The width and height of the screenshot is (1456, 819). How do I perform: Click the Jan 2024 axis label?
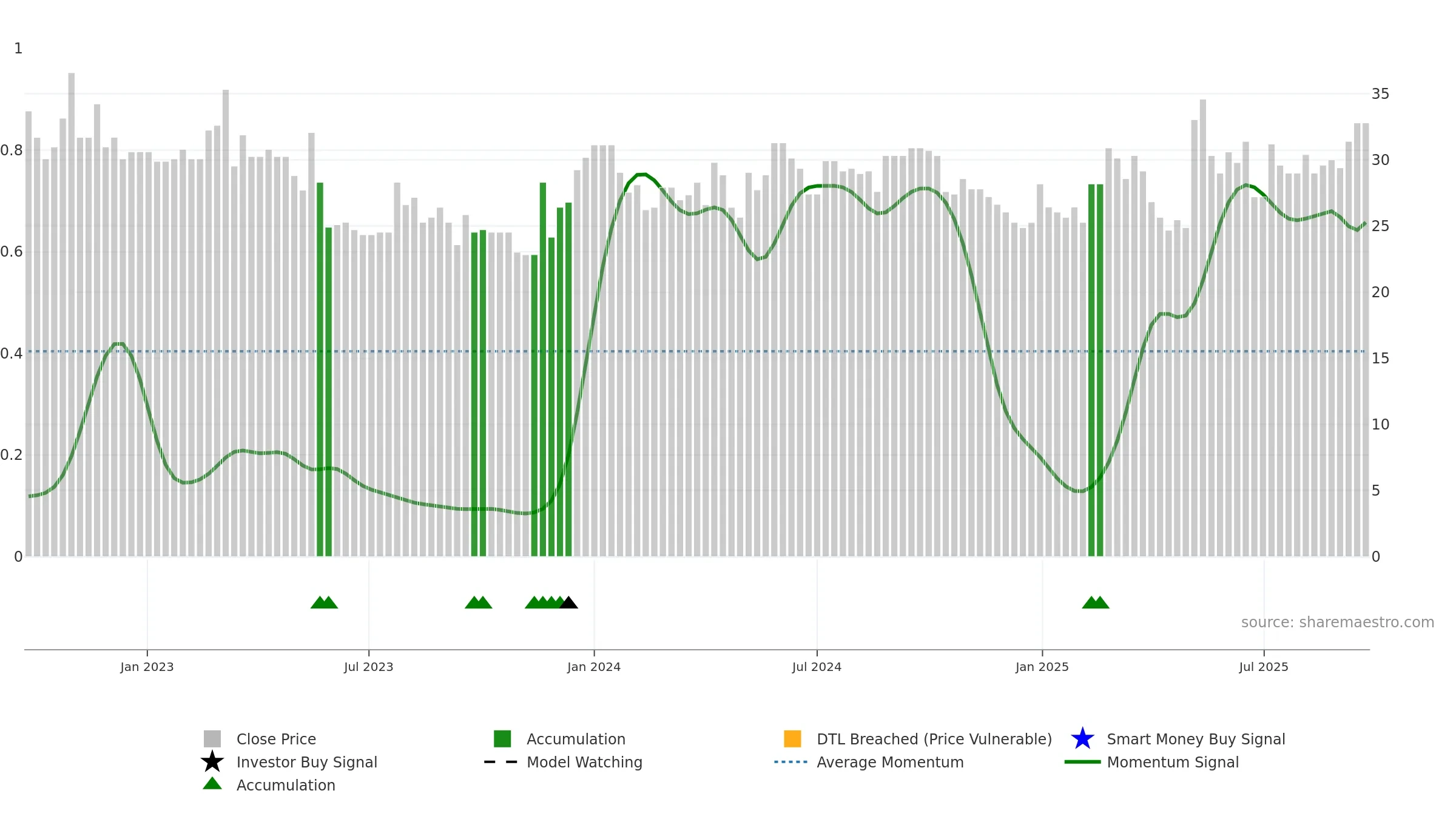[x=594, y=667]
